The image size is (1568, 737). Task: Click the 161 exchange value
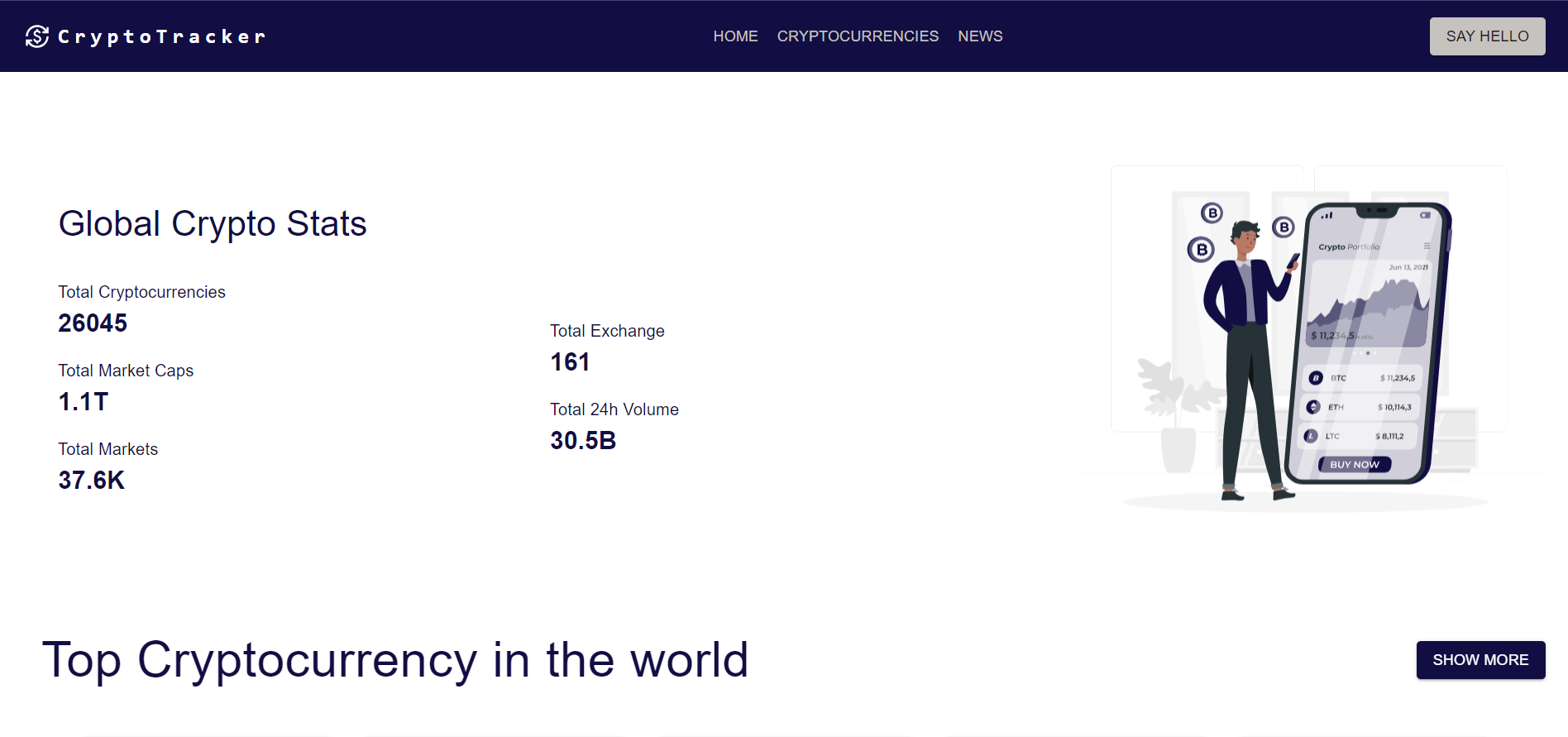(x=570, y=362)
